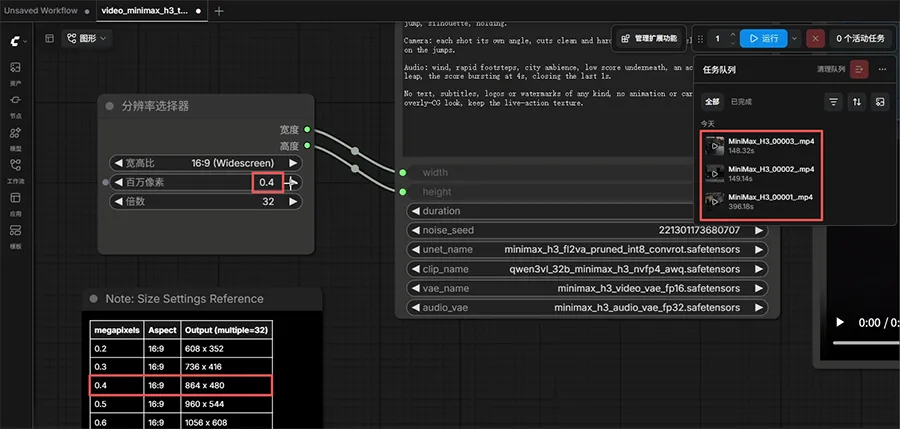Image resolution: width=900 pixels, height=429 pixels.
Task: Collapse the Note: Size Settings Reference node
Action: (94, 299)
